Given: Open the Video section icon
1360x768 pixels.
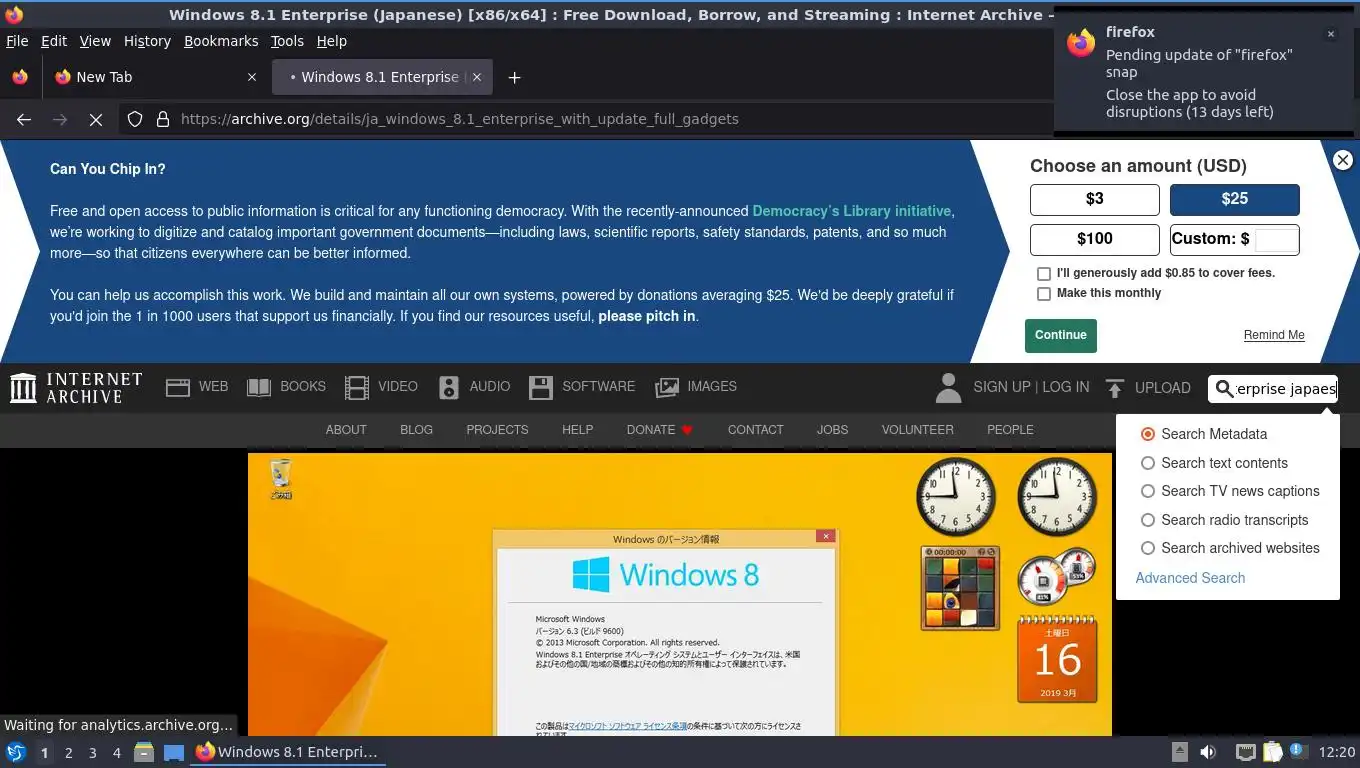Looking at the screenshot, I should [357, 388].
